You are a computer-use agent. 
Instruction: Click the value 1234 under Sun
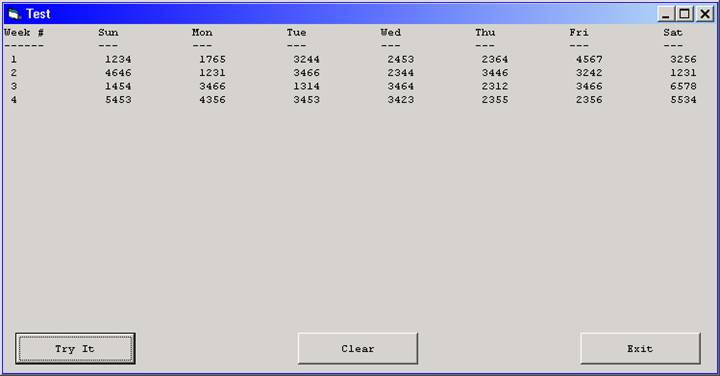click(118, 59)
